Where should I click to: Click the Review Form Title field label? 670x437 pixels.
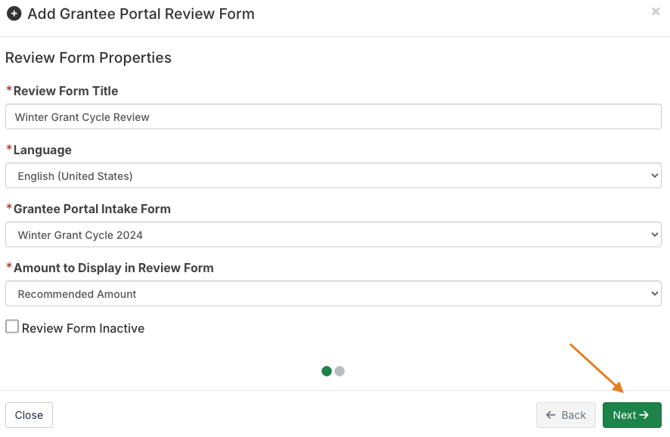click(65, 91)
